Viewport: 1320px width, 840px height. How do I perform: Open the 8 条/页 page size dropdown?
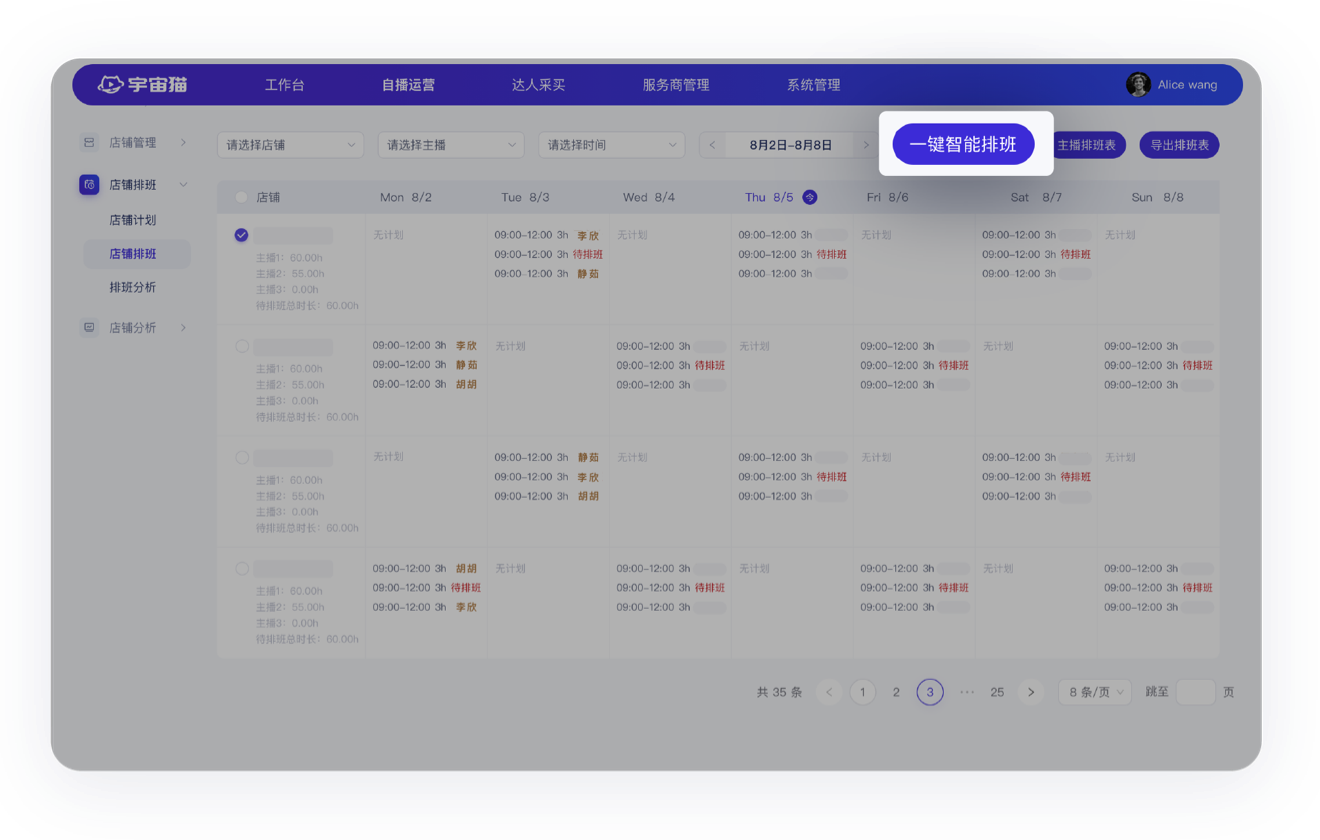(x=1094, y=692)
